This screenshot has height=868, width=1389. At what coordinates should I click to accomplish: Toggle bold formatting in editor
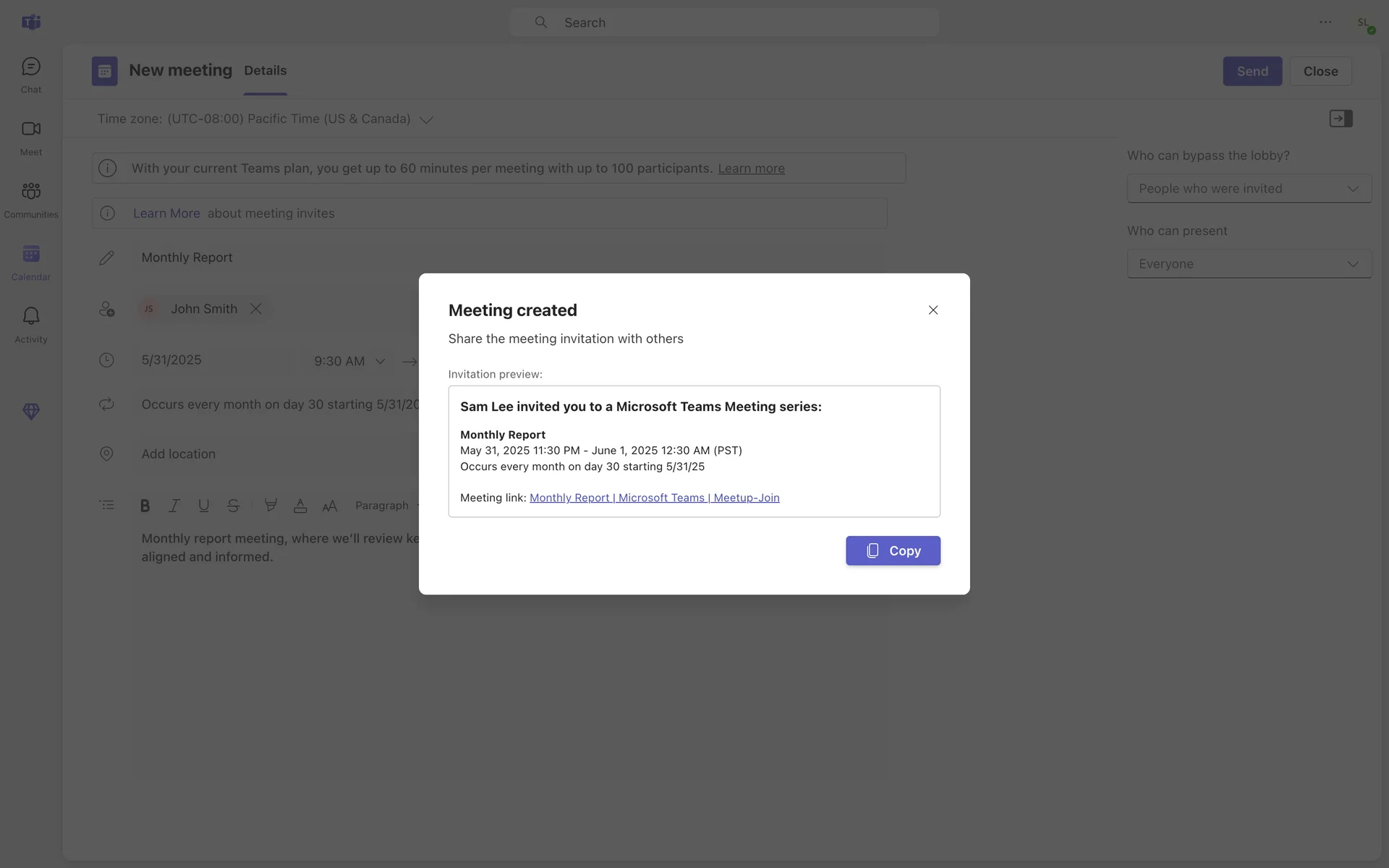(x=145, y=506)
